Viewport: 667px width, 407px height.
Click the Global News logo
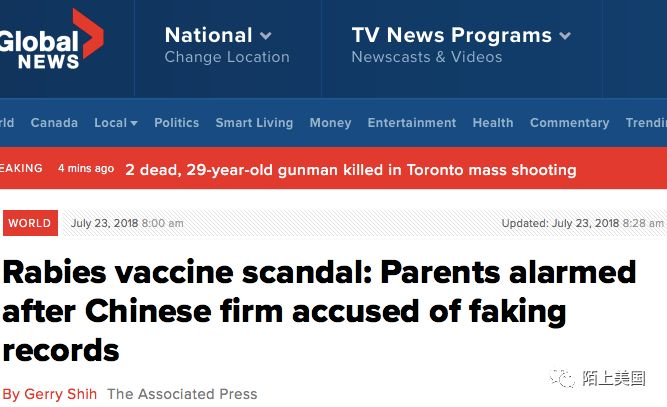pos(50,45)
